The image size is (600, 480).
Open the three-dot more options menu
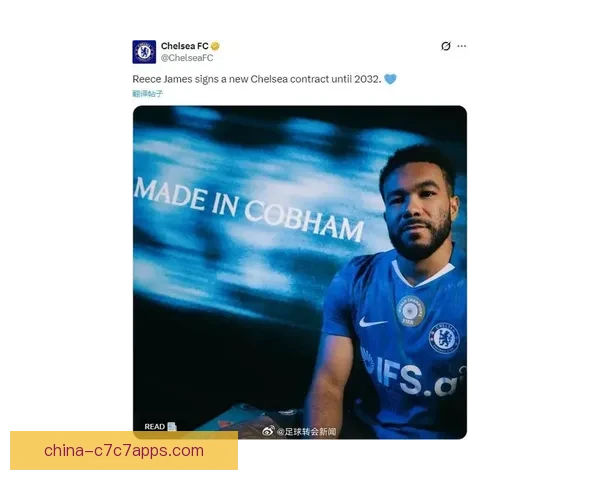click(461, 46)
